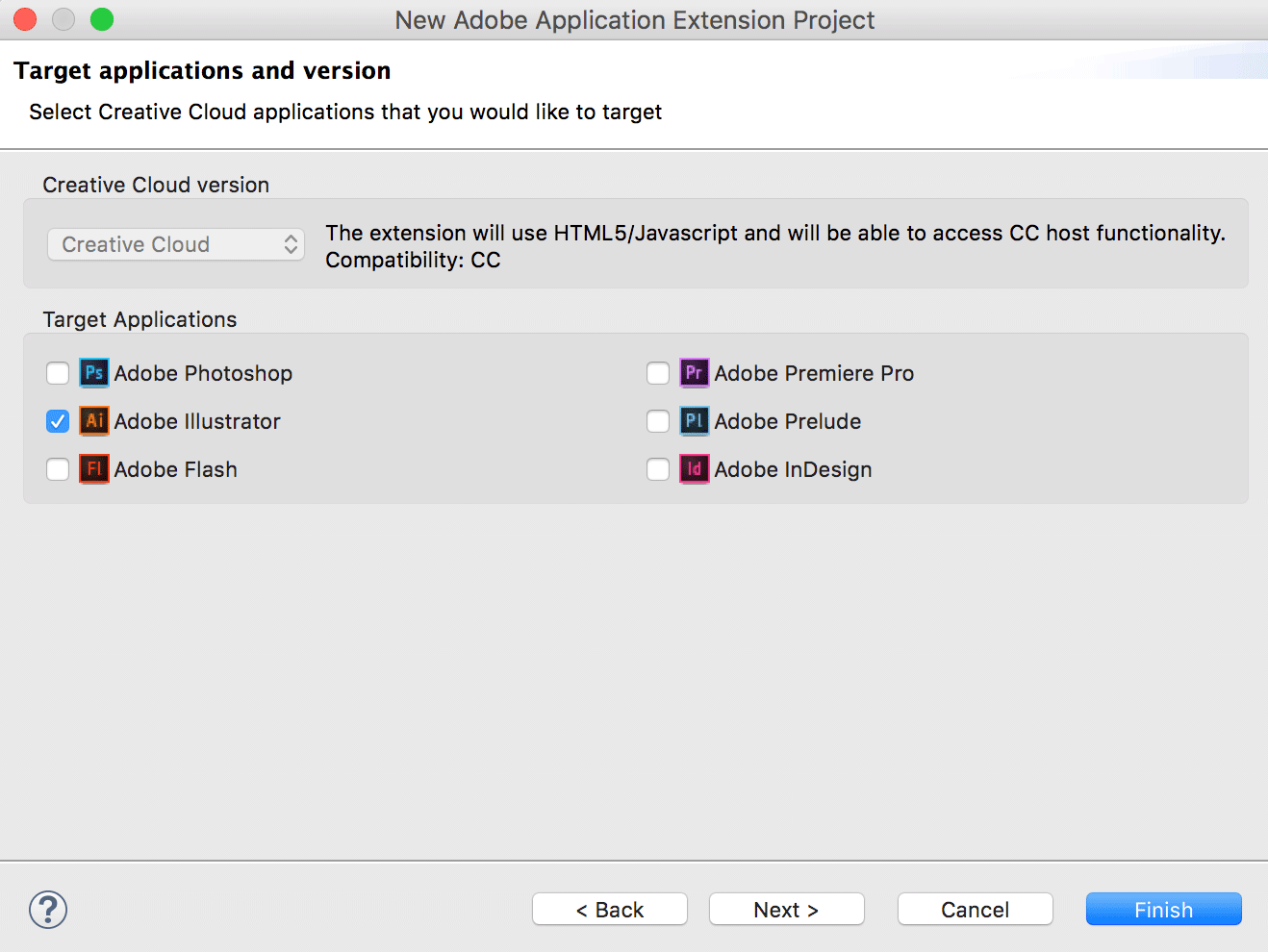The image size is (1268, 952).
Task: Check the Adobe Prelude checkbox
Action: (658, 421)
